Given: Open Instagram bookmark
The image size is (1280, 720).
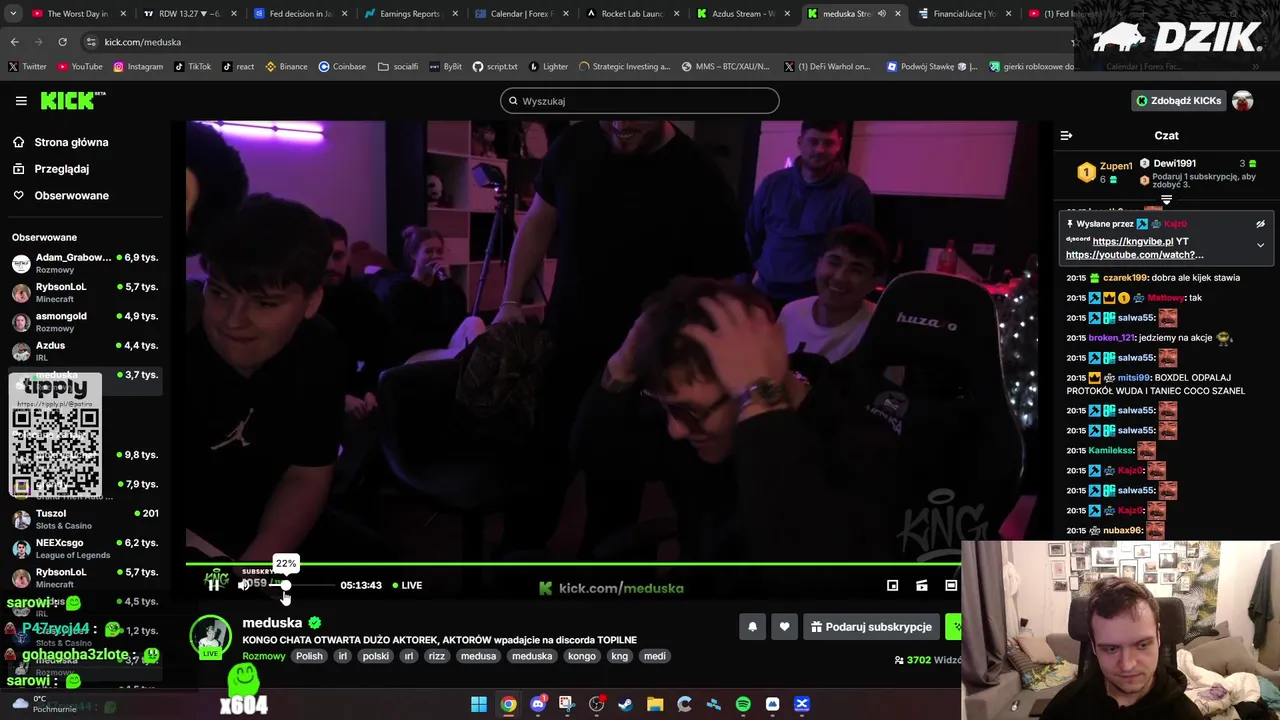Looking at the screenshot, I should tap(138, 67).
